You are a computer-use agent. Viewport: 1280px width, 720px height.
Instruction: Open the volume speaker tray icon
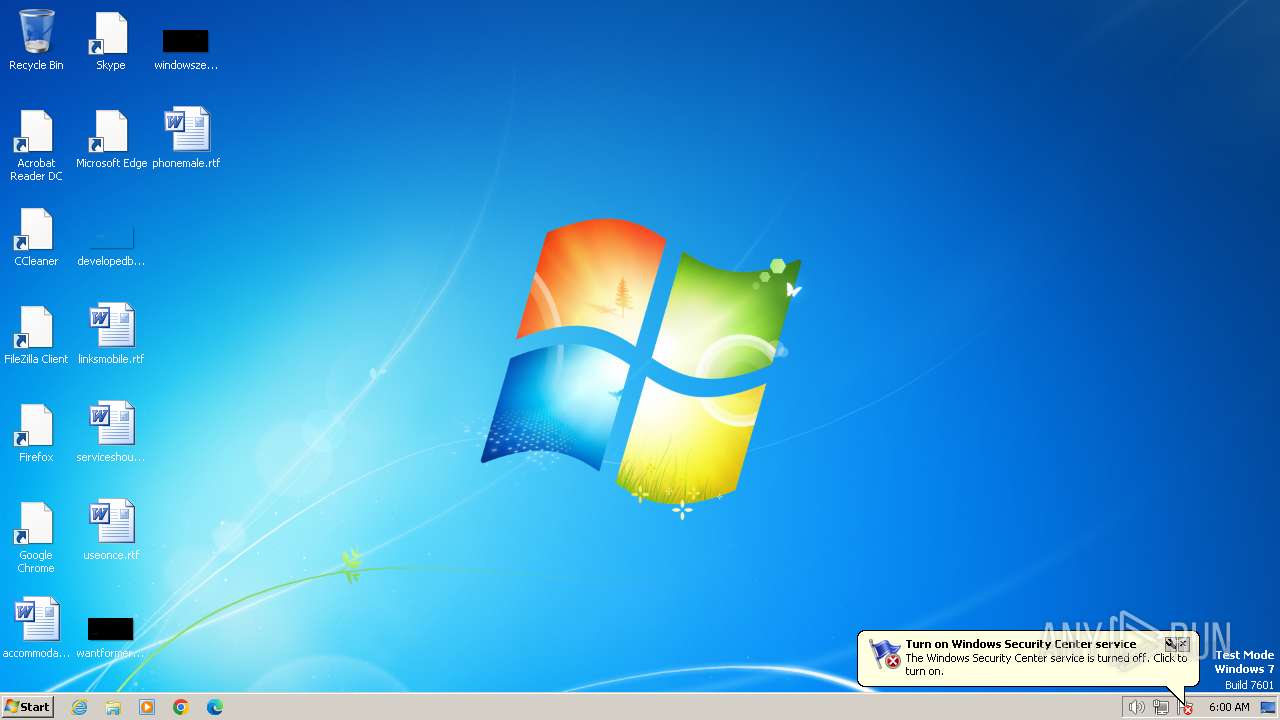point(1136,707)
